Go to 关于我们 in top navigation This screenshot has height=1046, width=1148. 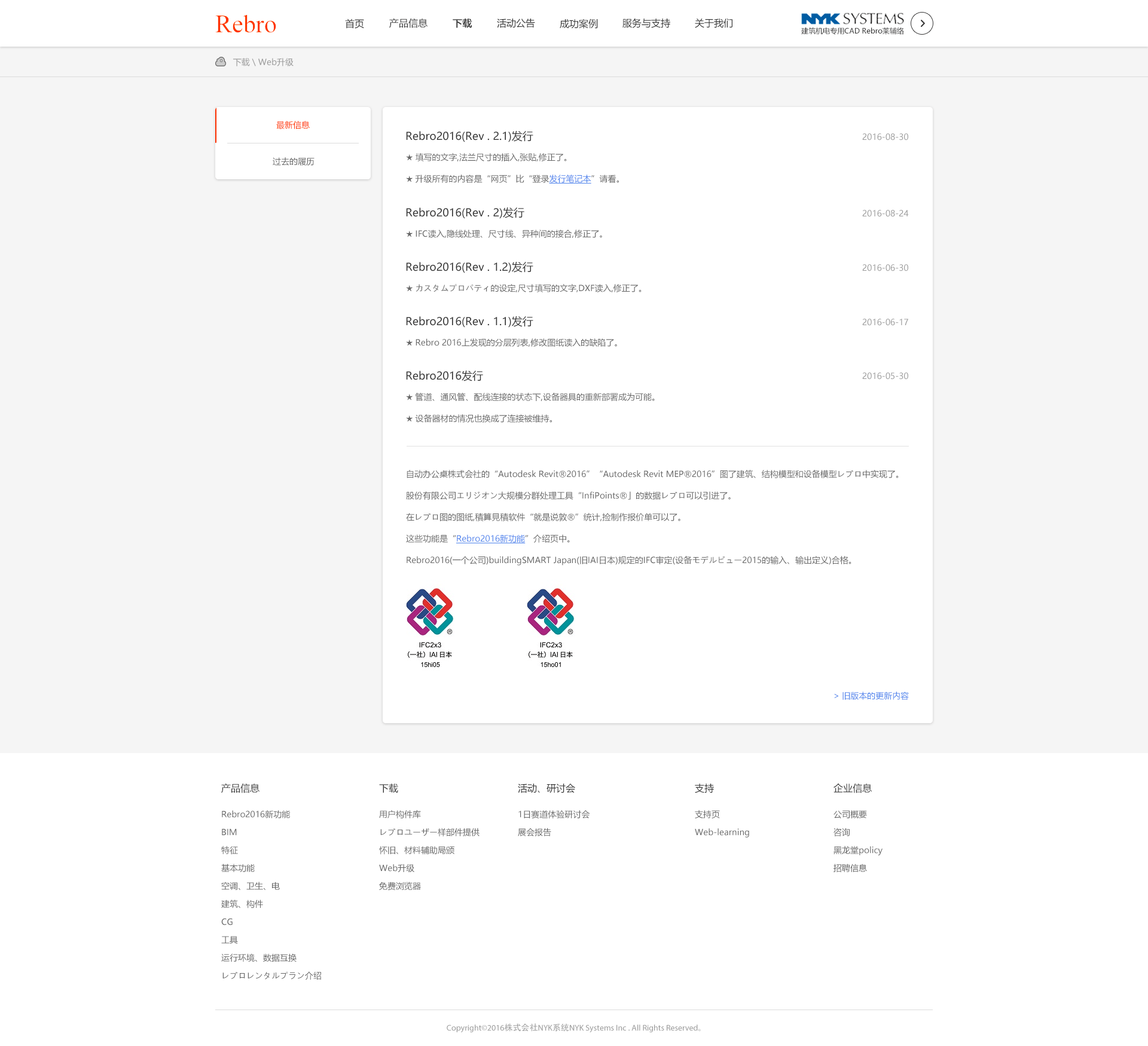pyautogui.click(x=713, y=23)
